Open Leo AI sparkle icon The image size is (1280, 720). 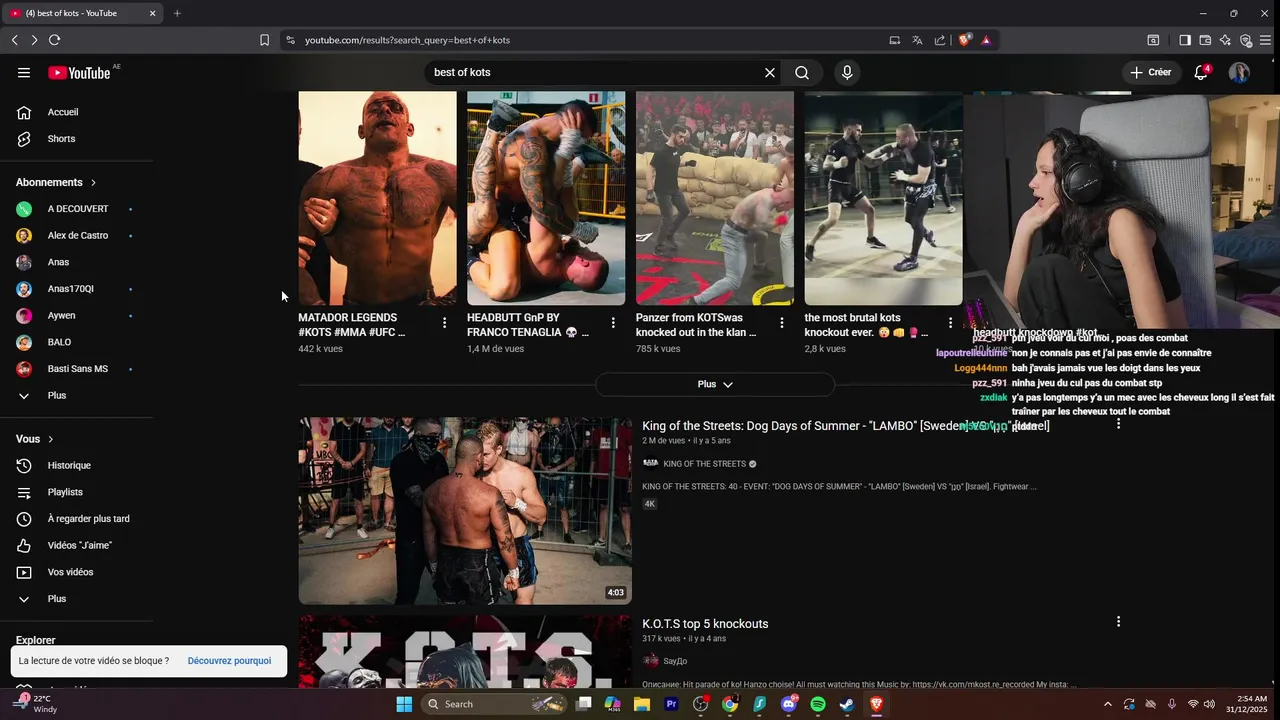[1225, 40]
